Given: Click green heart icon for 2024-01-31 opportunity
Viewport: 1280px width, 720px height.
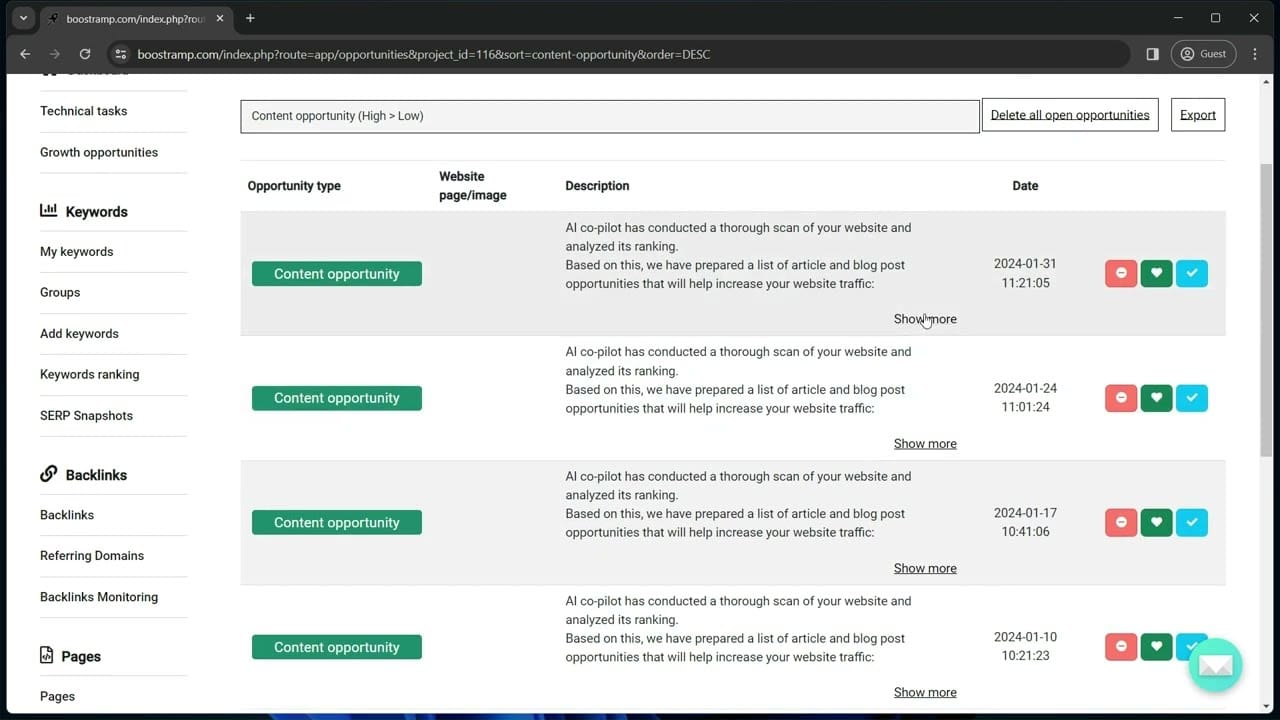Looking at the screenshot, I should (1156, 273).
